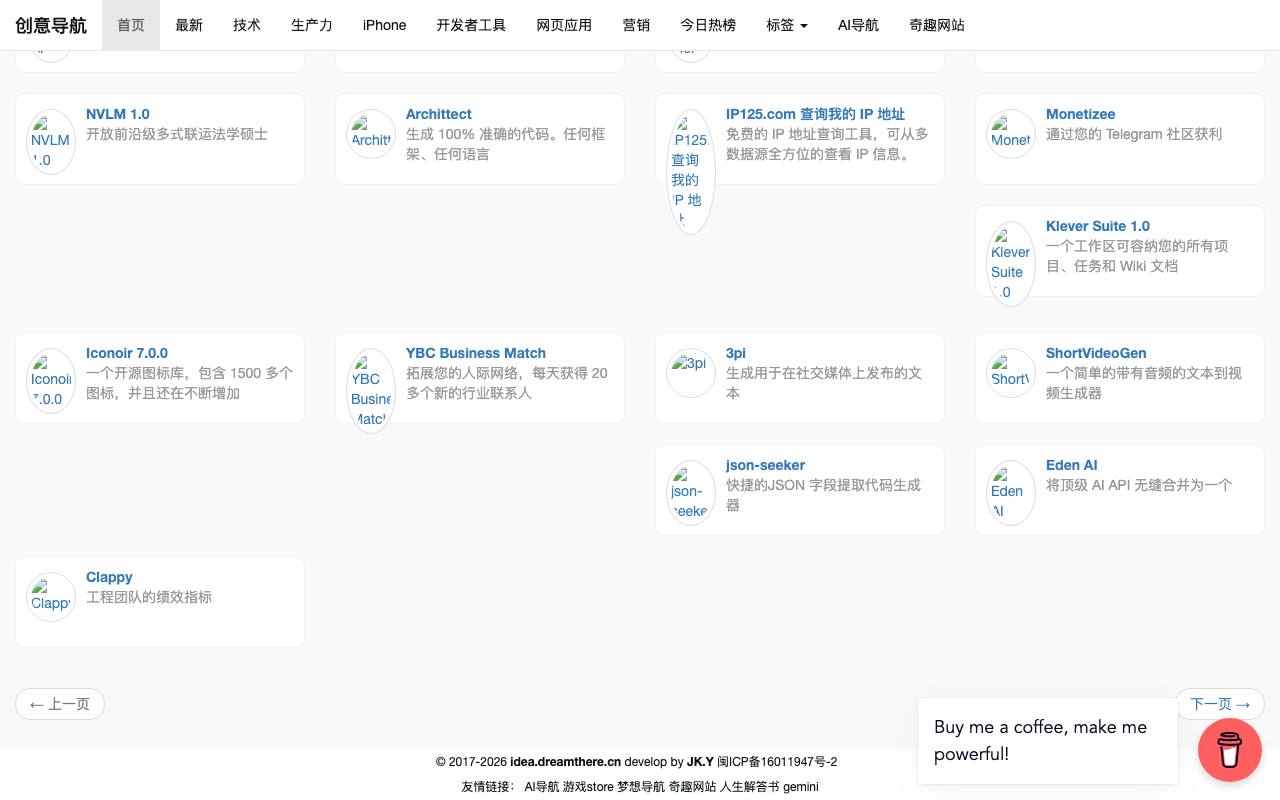This screenshot has height=800, width=1280.
Task: Click the idea.dreamthere.cn footer link
Action: tap(565, 762)
